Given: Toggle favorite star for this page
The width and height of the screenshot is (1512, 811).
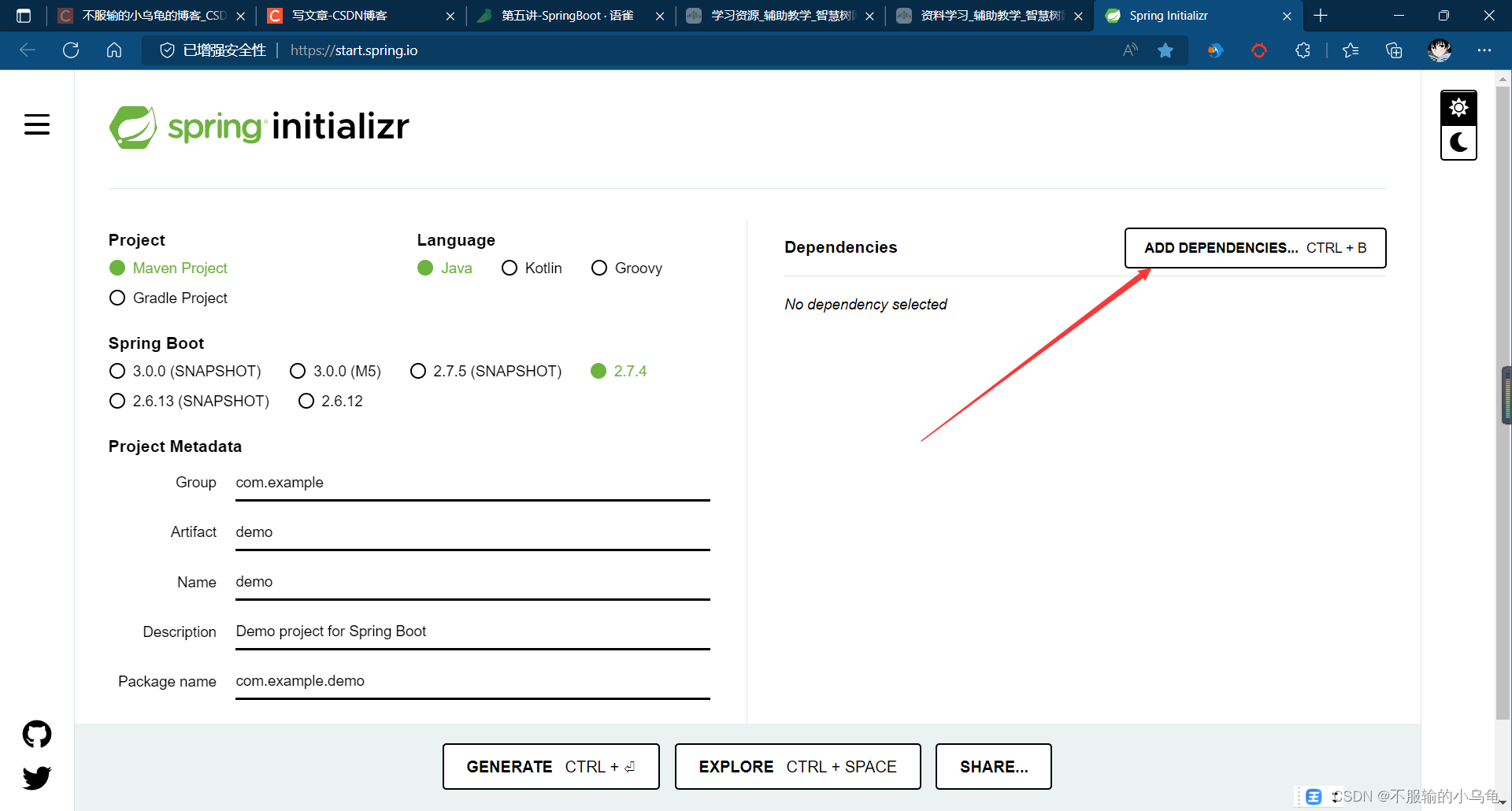Looking at the screenshot, I should pos(1165,50).
